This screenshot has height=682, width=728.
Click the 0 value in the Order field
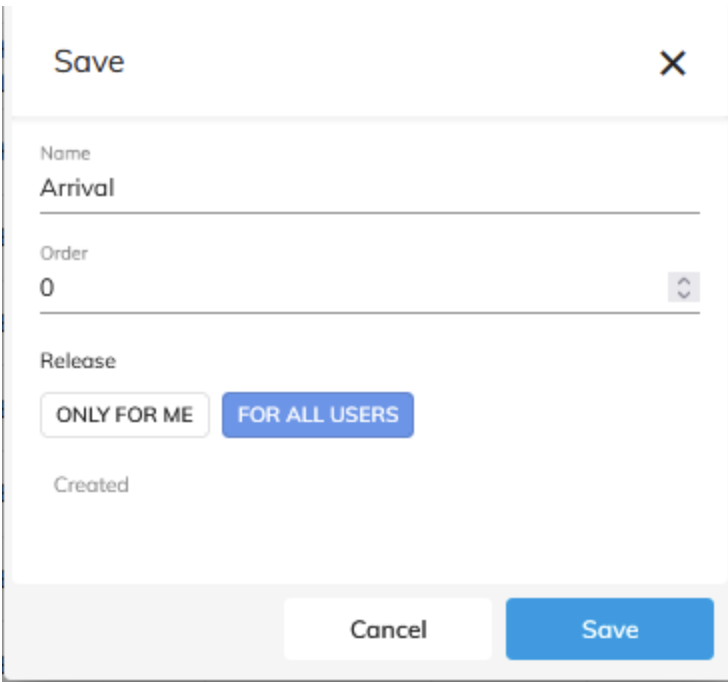47,288
